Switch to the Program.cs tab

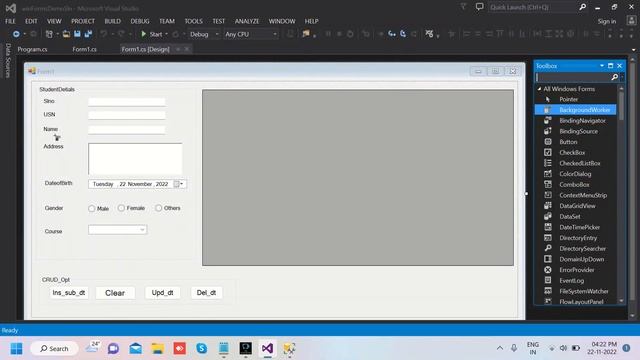[32, 49]
